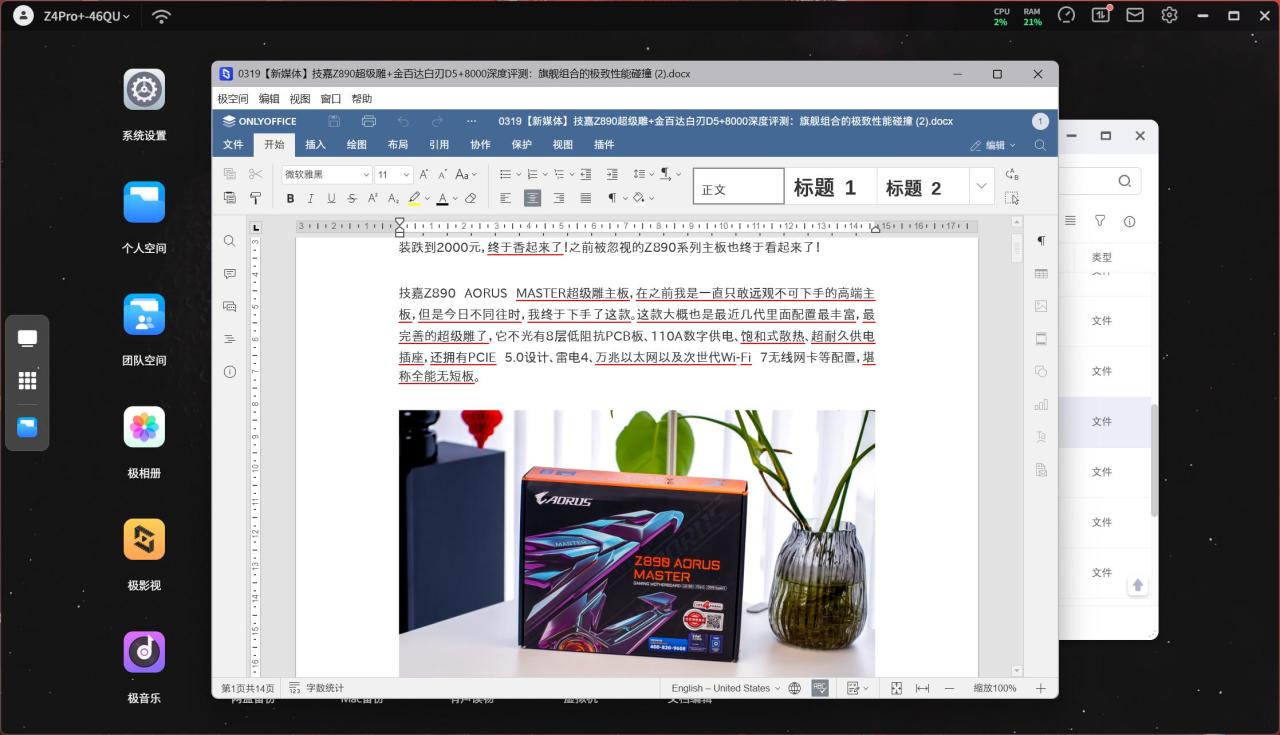Clear text style with eraser icon
Image resolution: width=1280 pixels, height=735 pixels.
coord(470,198)
